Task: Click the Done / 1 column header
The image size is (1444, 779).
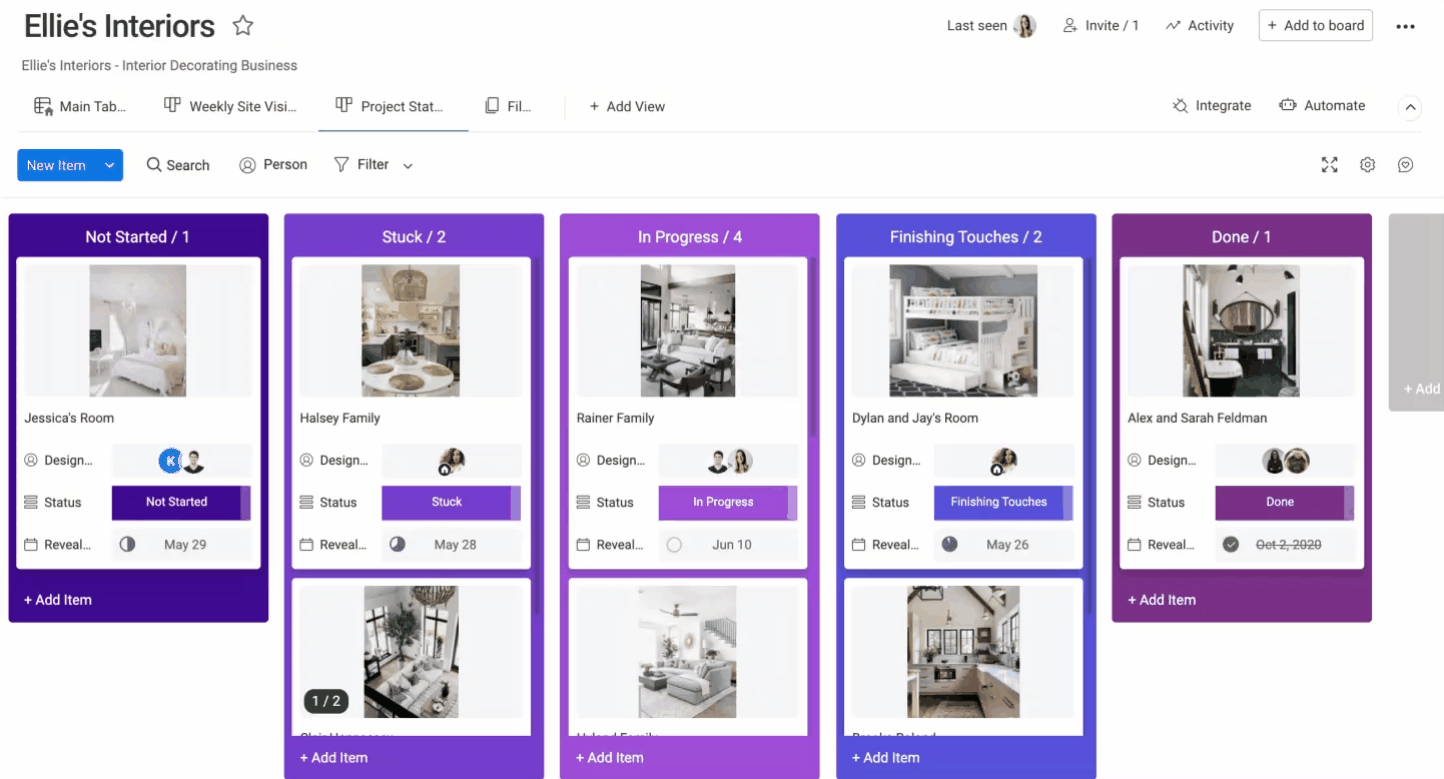Action: [1241, 237]
